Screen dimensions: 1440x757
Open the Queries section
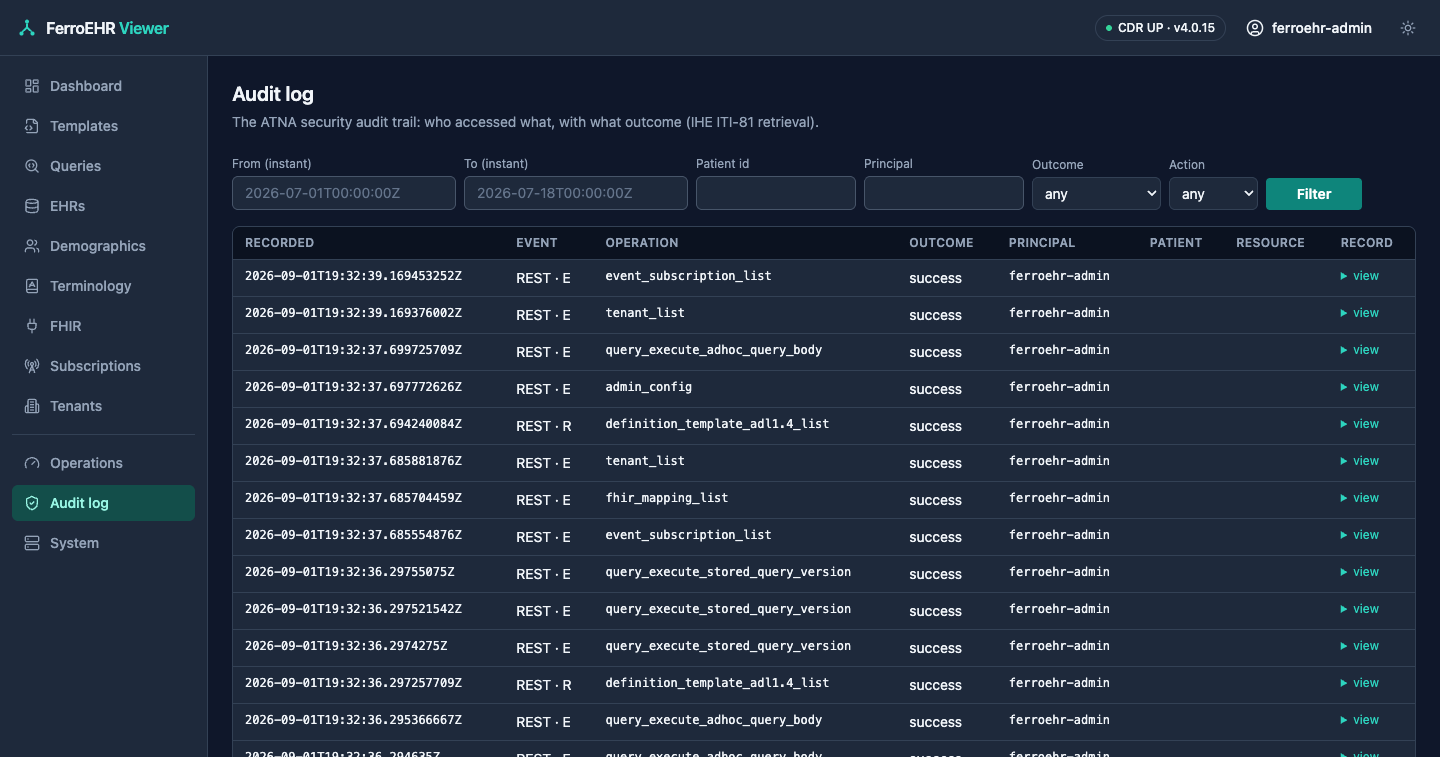point(103,166)
